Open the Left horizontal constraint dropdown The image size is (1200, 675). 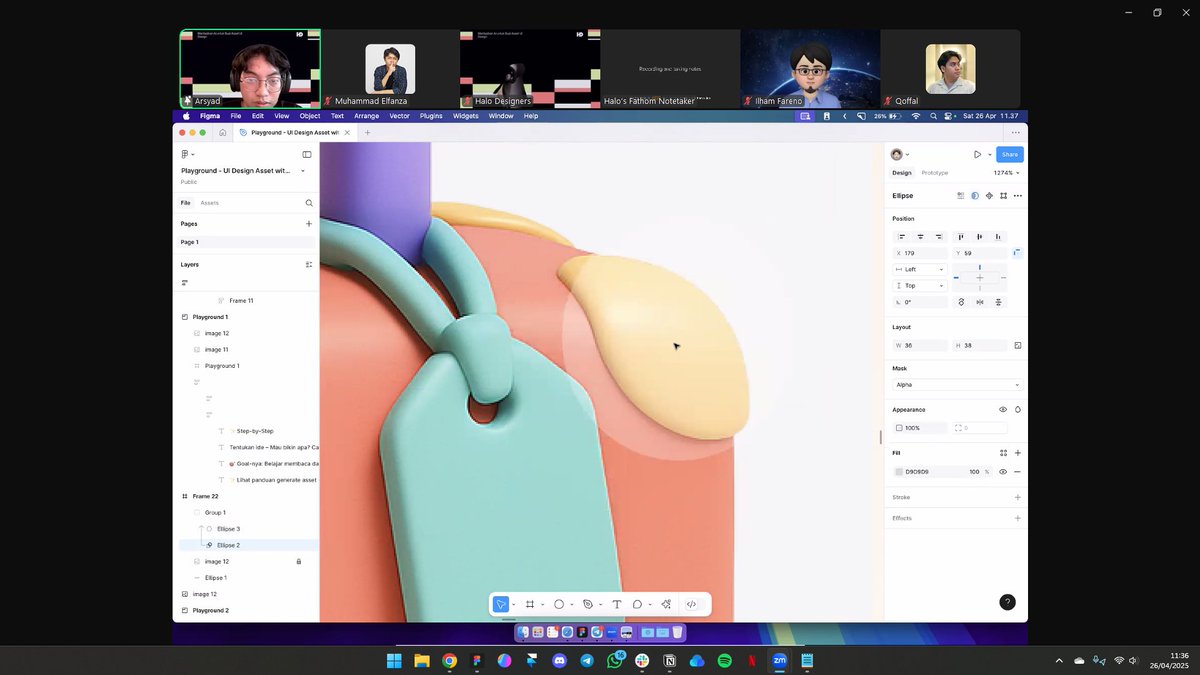click(918, 268)
